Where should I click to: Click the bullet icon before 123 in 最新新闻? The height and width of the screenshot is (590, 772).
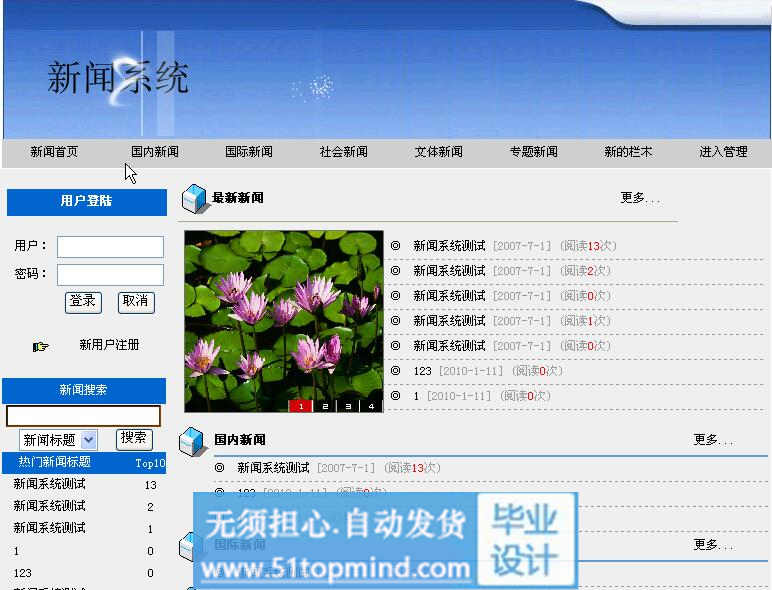coord(395,370)
